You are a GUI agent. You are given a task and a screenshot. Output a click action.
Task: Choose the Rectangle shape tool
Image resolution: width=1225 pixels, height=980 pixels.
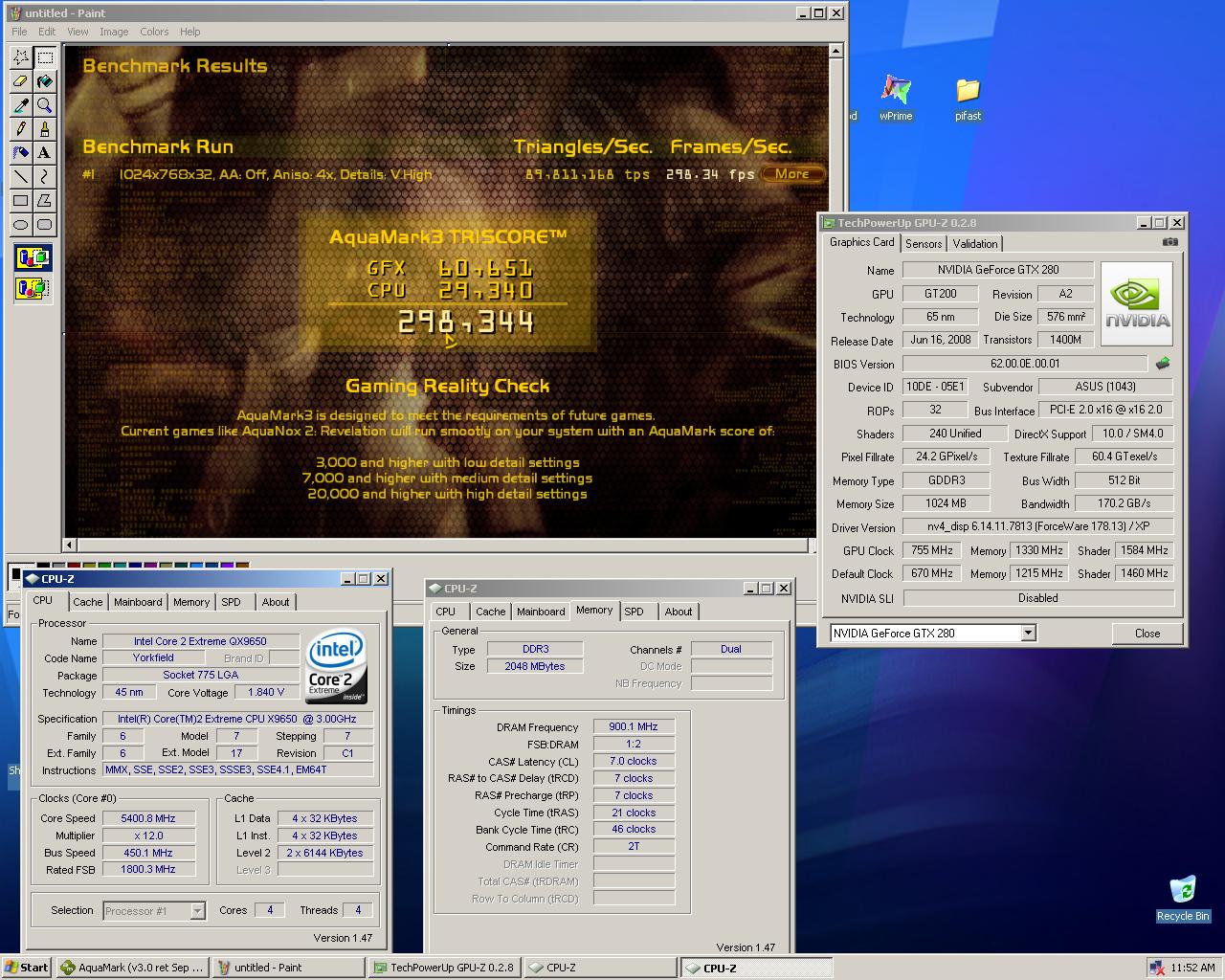coord(20,201)
